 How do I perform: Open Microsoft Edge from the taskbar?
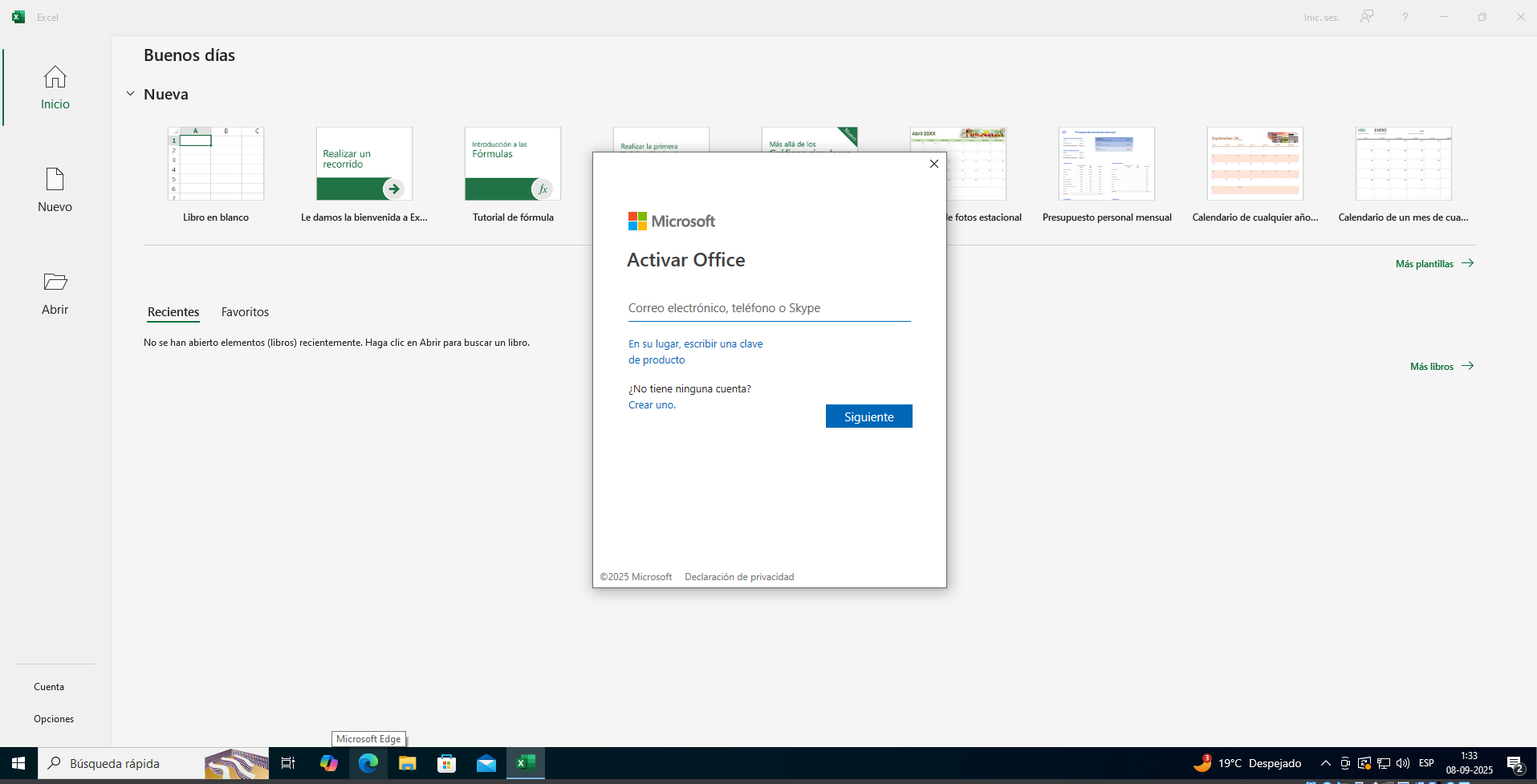pos(368,763)
